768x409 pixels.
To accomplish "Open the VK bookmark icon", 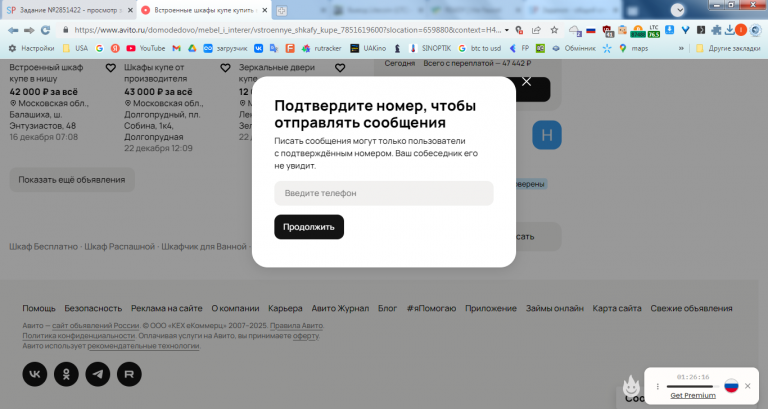I will click(258, 48).
